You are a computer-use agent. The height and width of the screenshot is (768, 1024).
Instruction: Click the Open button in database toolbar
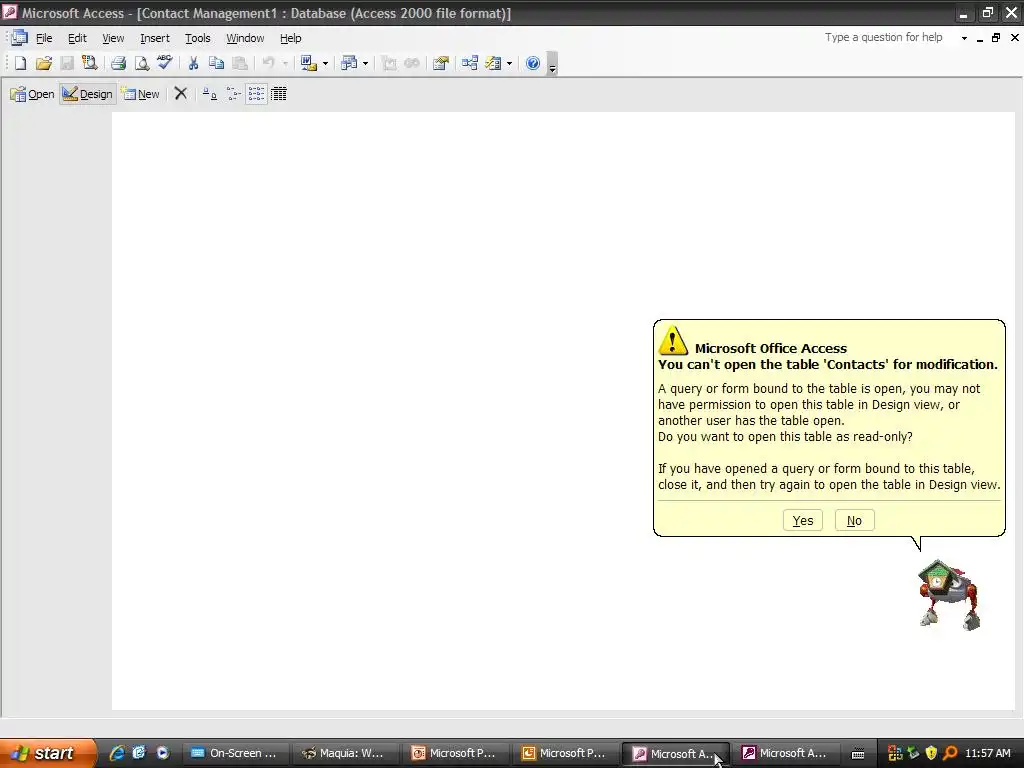tap(32, 94)
